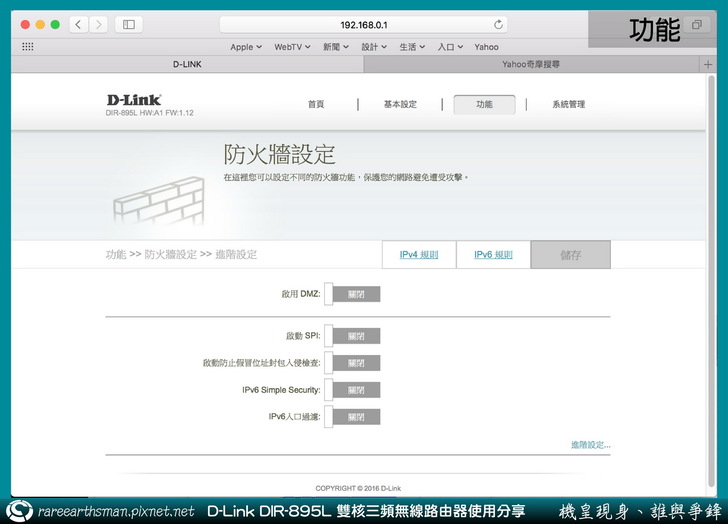This screenshot has width=728, height=524.
Task: Enable IPv6 Simple Security switch
Action: pyautogui.click(x=351, y=390)
